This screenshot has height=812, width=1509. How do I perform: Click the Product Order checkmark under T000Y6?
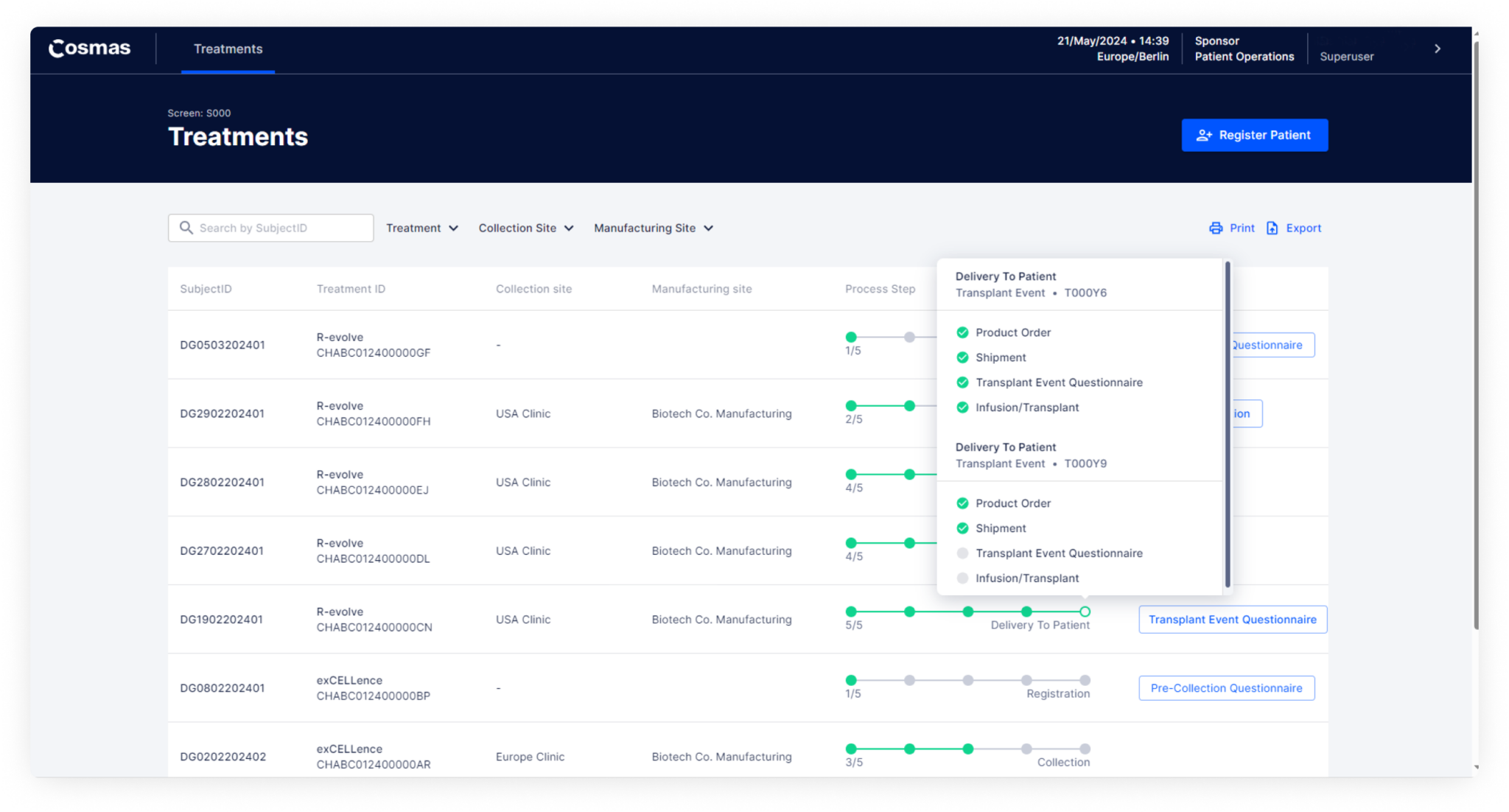[962, 332]
